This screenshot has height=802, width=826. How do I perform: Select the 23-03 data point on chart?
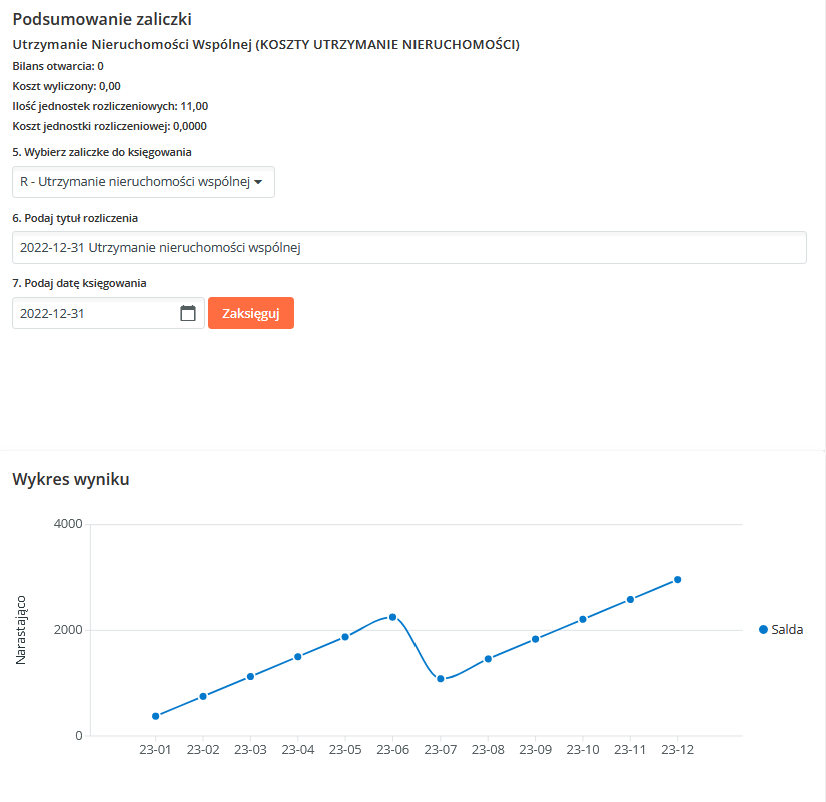[251, 677]
